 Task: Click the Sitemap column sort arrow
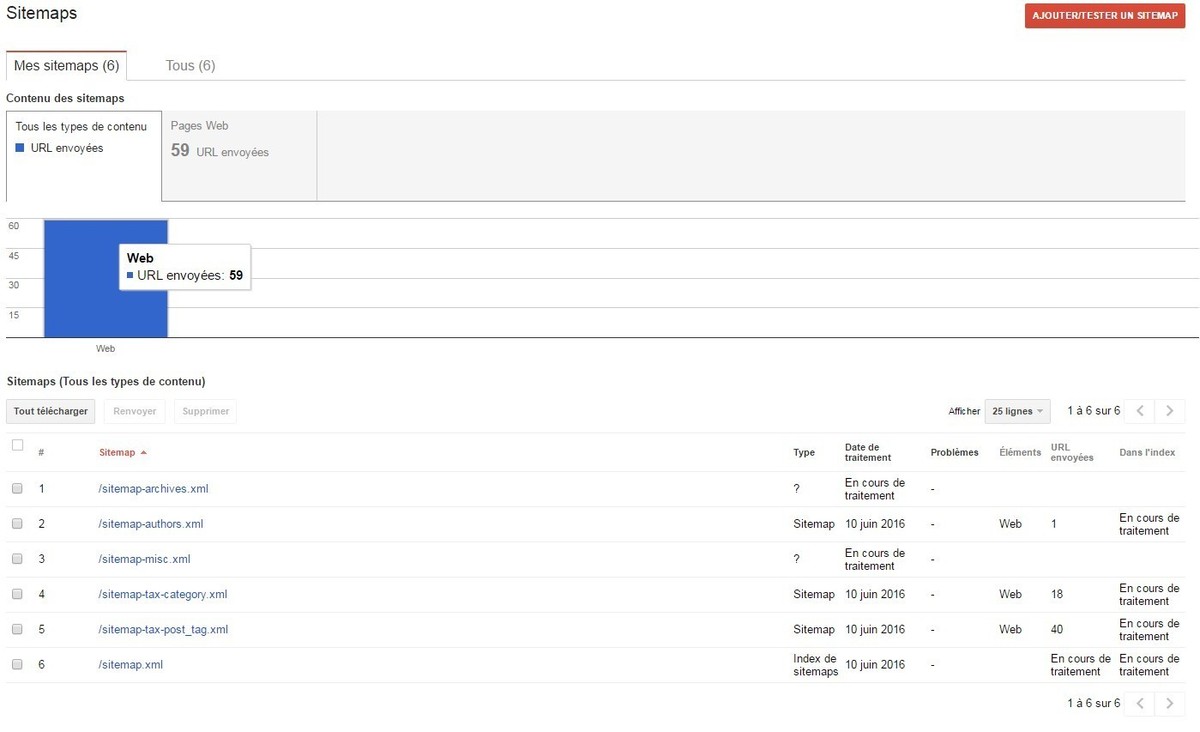pyautogui.click(x=144, y=453)
